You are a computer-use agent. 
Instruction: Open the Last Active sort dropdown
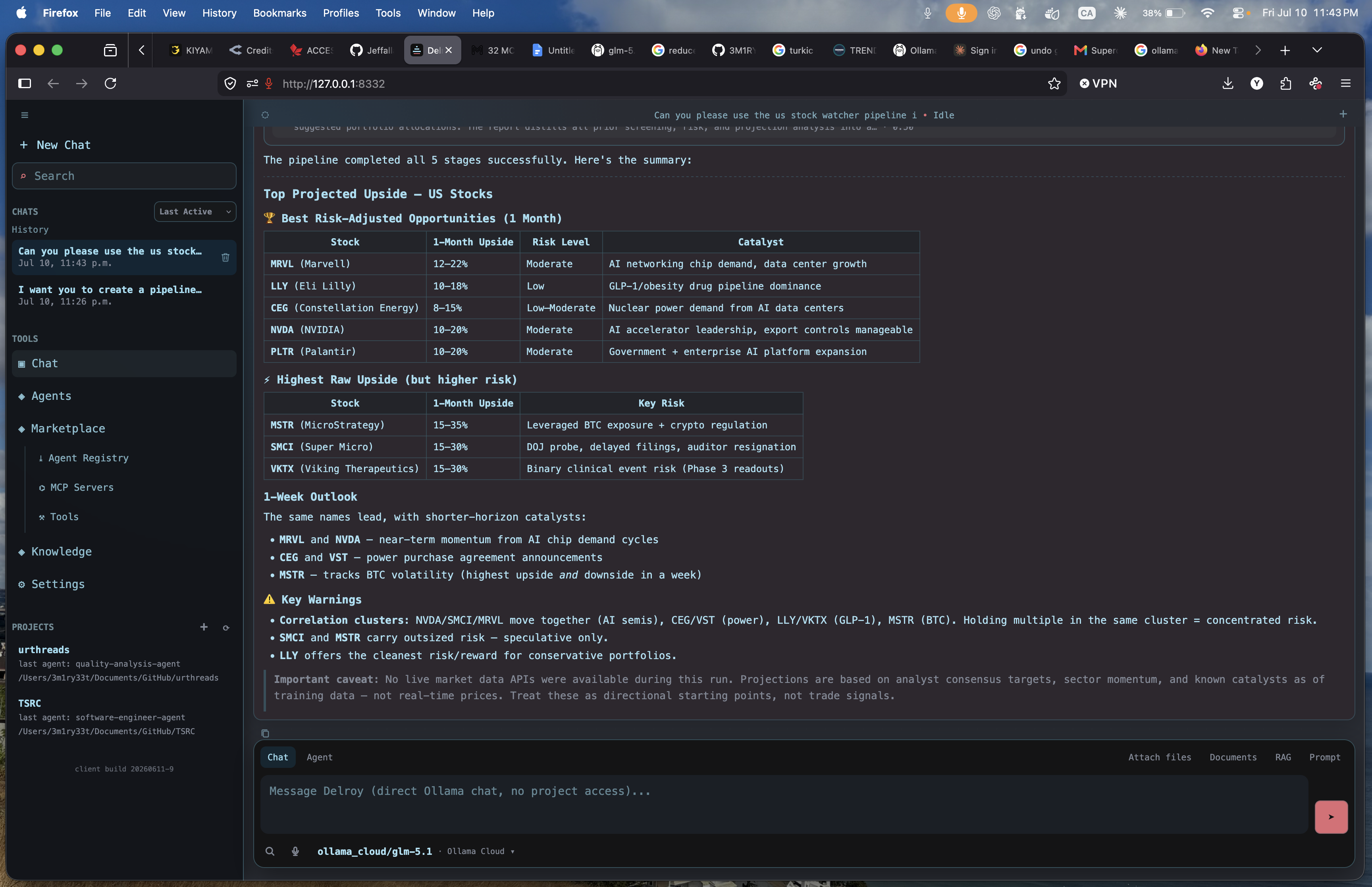(x=195, y=211)
